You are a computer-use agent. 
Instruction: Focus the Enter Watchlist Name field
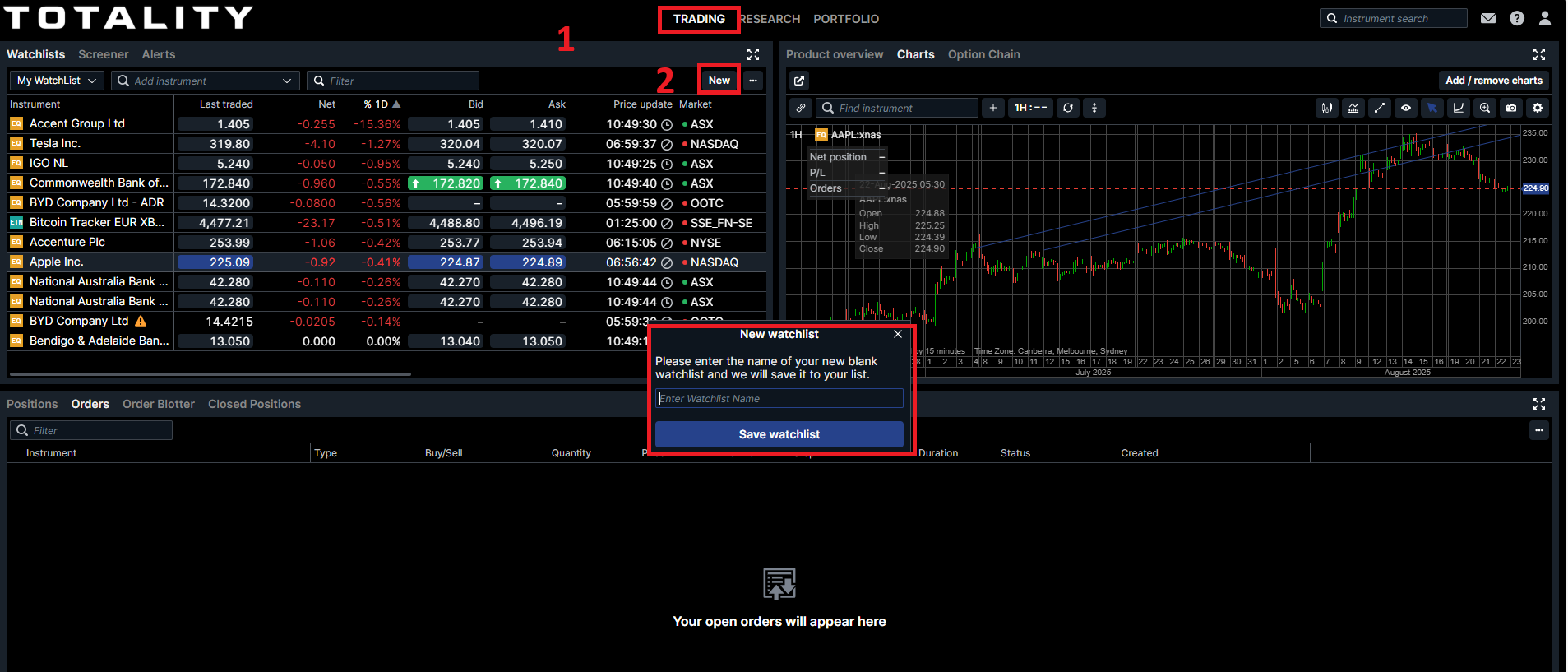coord(779,399)
